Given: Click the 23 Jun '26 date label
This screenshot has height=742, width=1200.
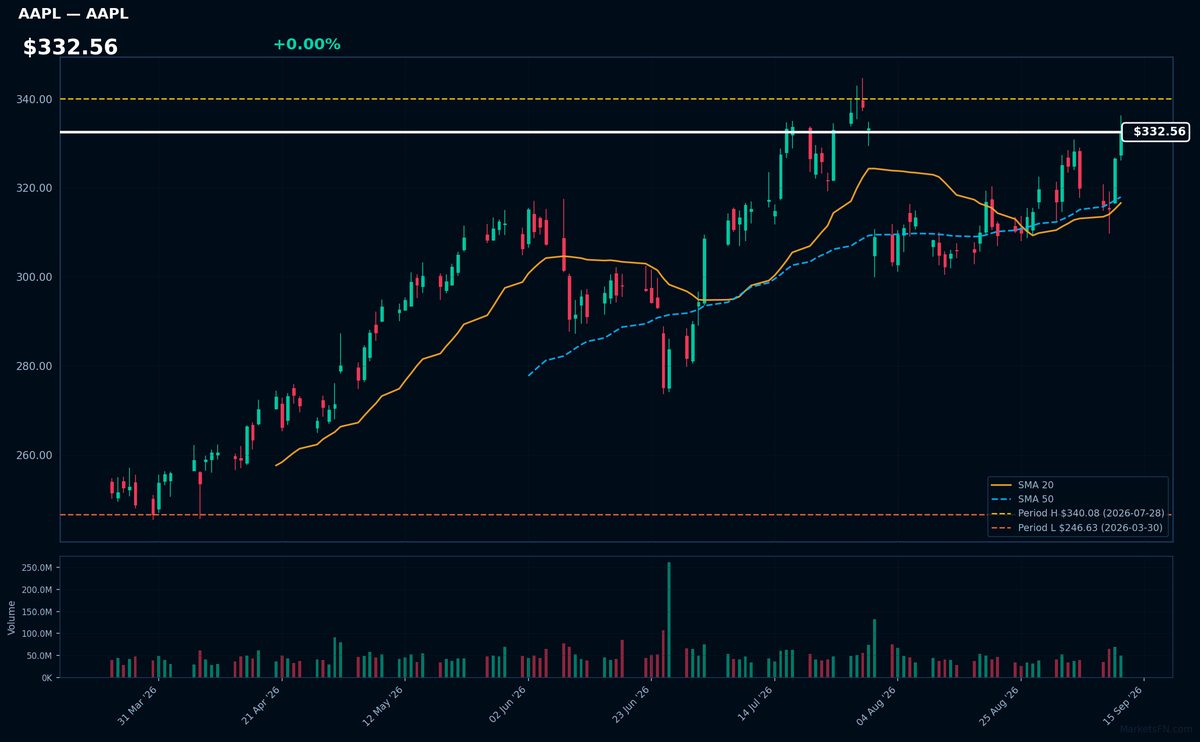Looking at the screenshot, I should click(630, 706).
